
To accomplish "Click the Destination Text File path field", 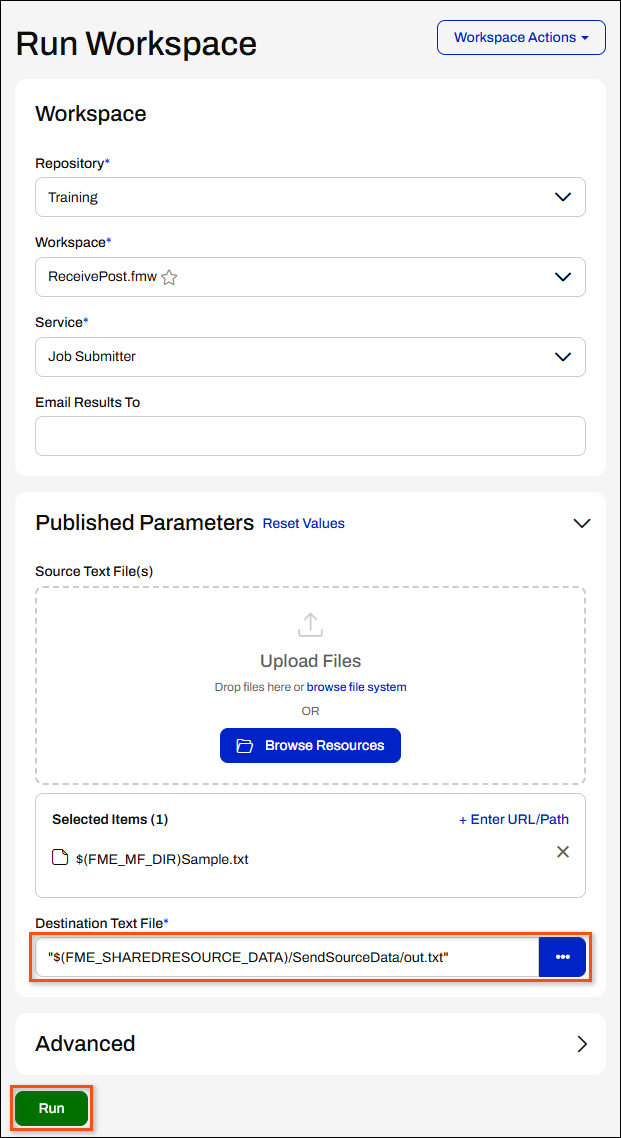I will point(287,957).
